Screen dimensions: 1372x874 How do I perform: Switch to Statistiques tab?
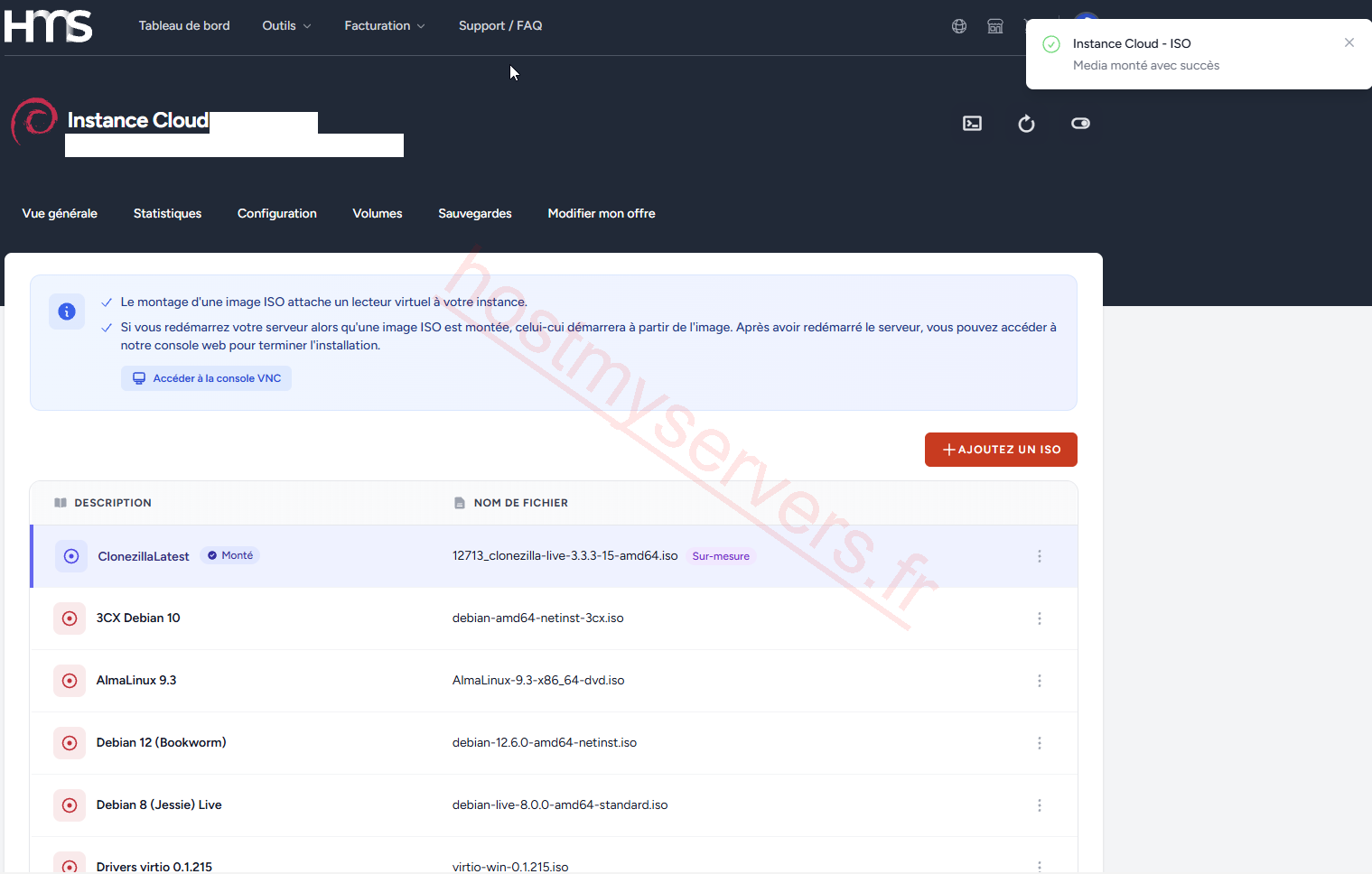pos(167,214)
